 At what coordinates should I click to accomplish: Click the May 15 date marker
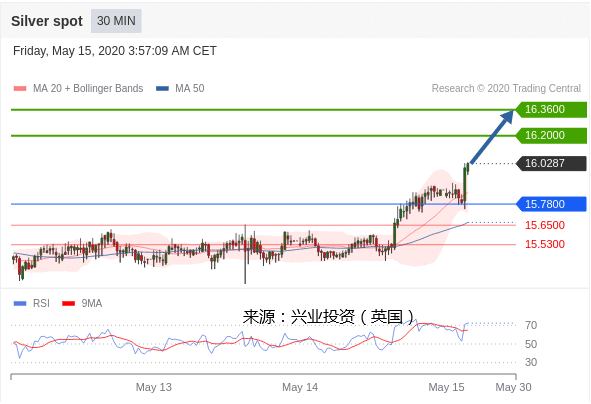(446, 387)
